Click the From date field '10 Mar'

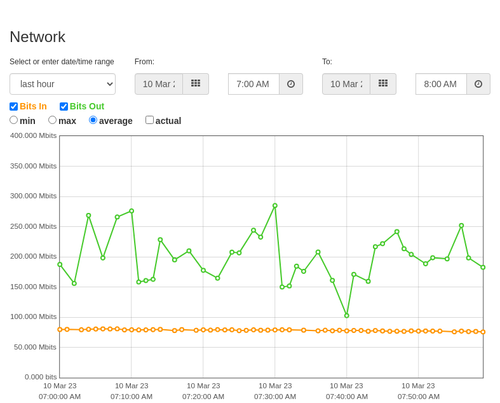(159, 84)
